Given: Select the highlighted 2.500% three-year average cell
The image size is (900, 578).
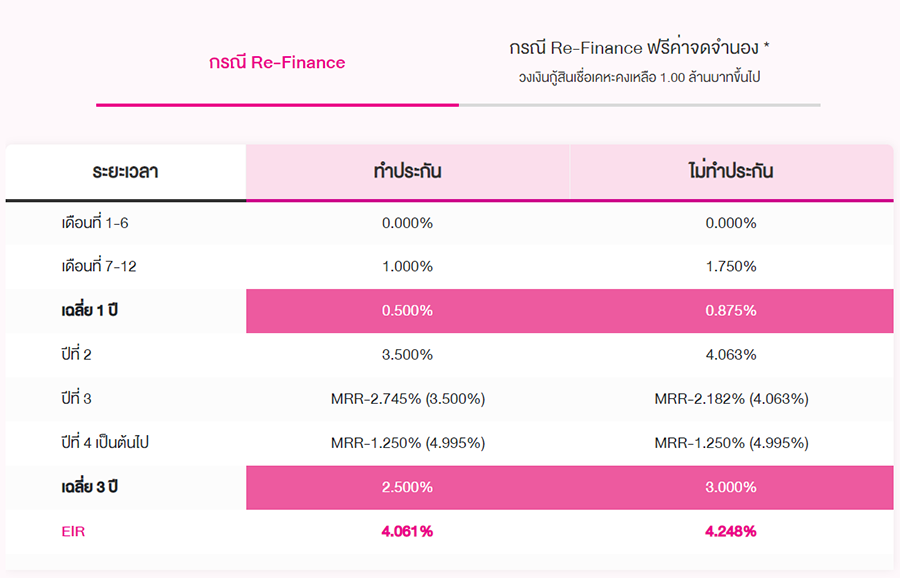Looking at the screenshot, I should tap(407, 487).
